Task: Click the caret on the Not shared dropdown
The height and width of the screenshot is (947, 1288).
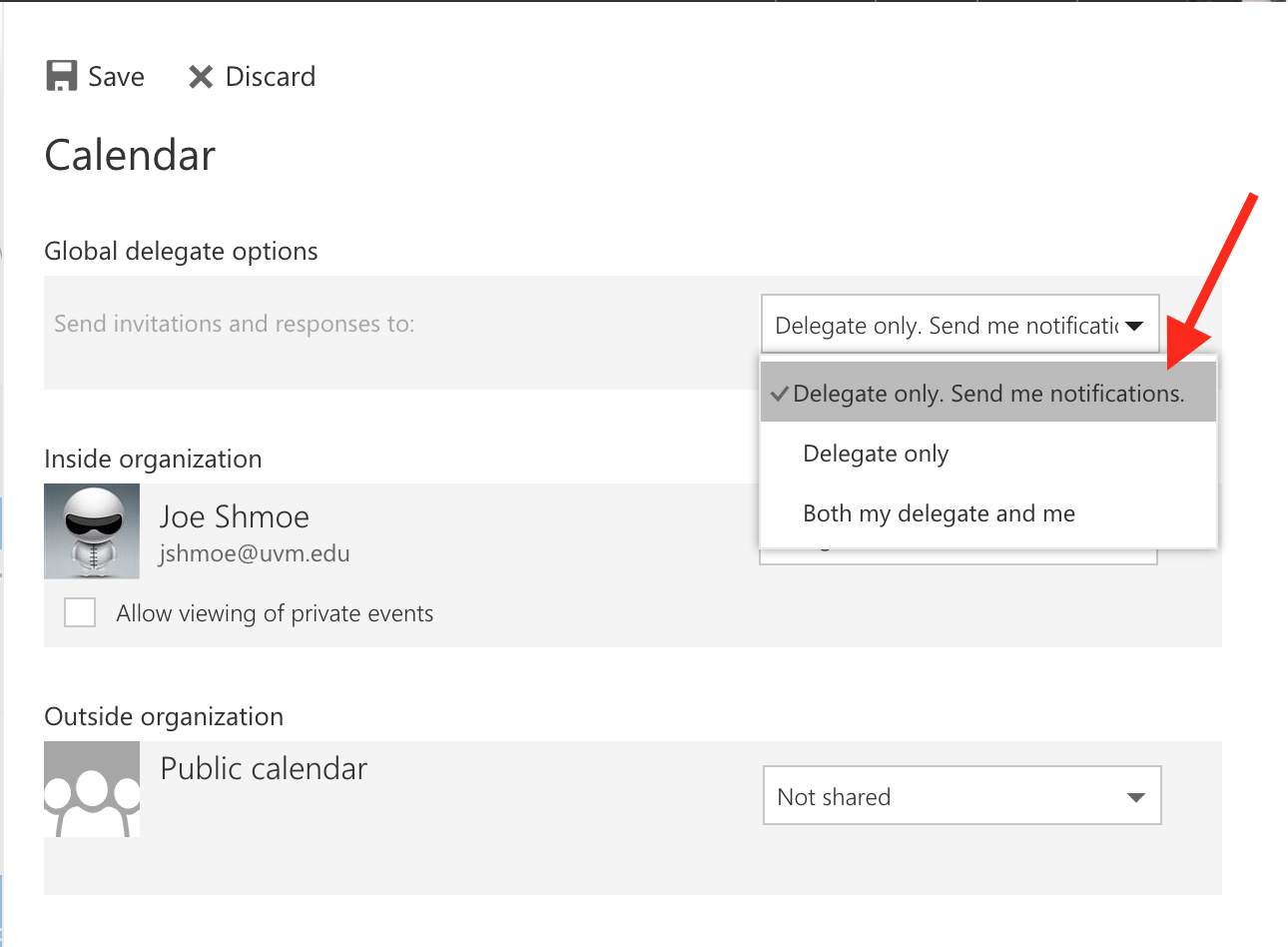Action: 1135,796
